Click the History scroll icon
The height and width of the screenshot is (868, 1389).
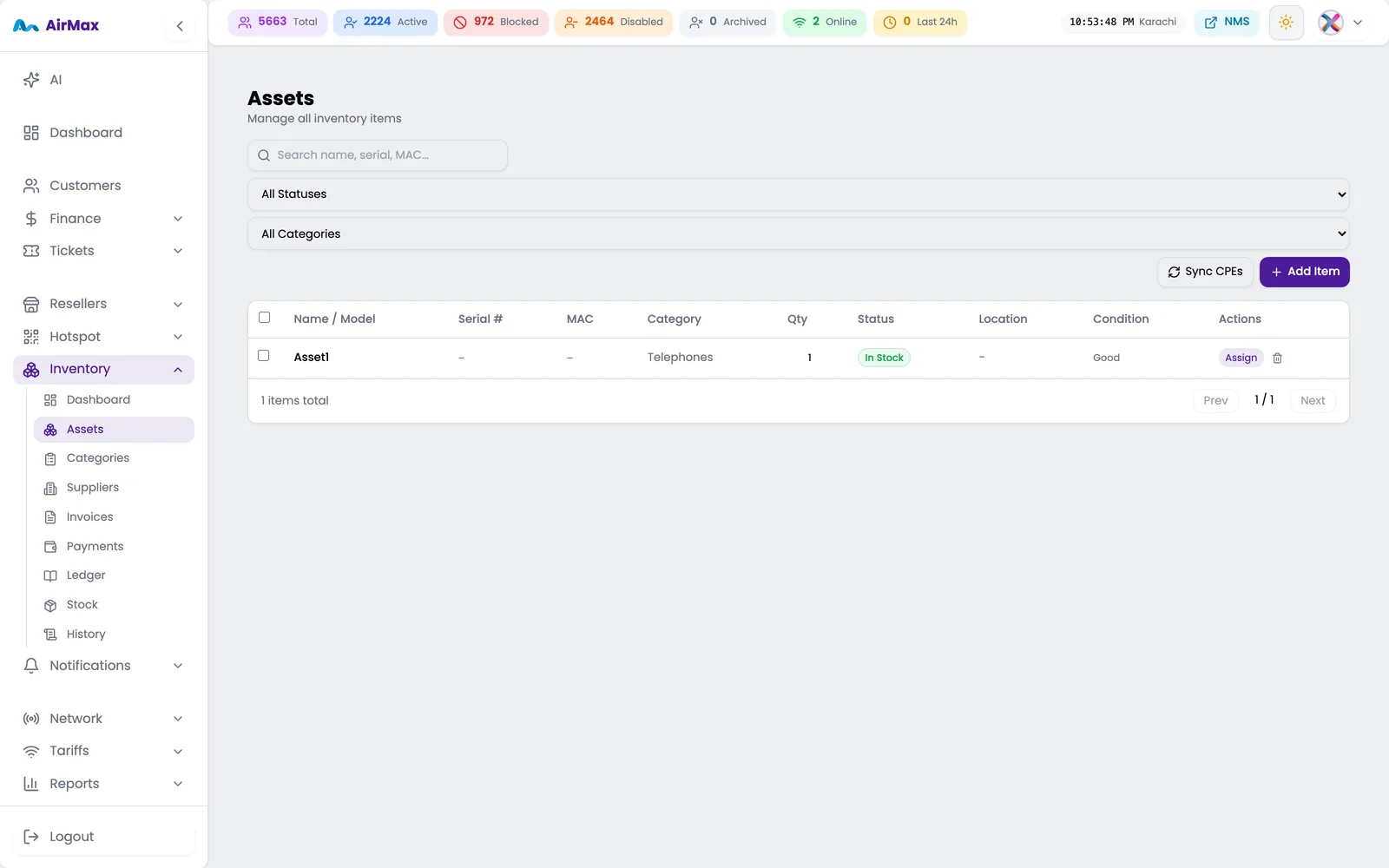(x=50, y=635)
